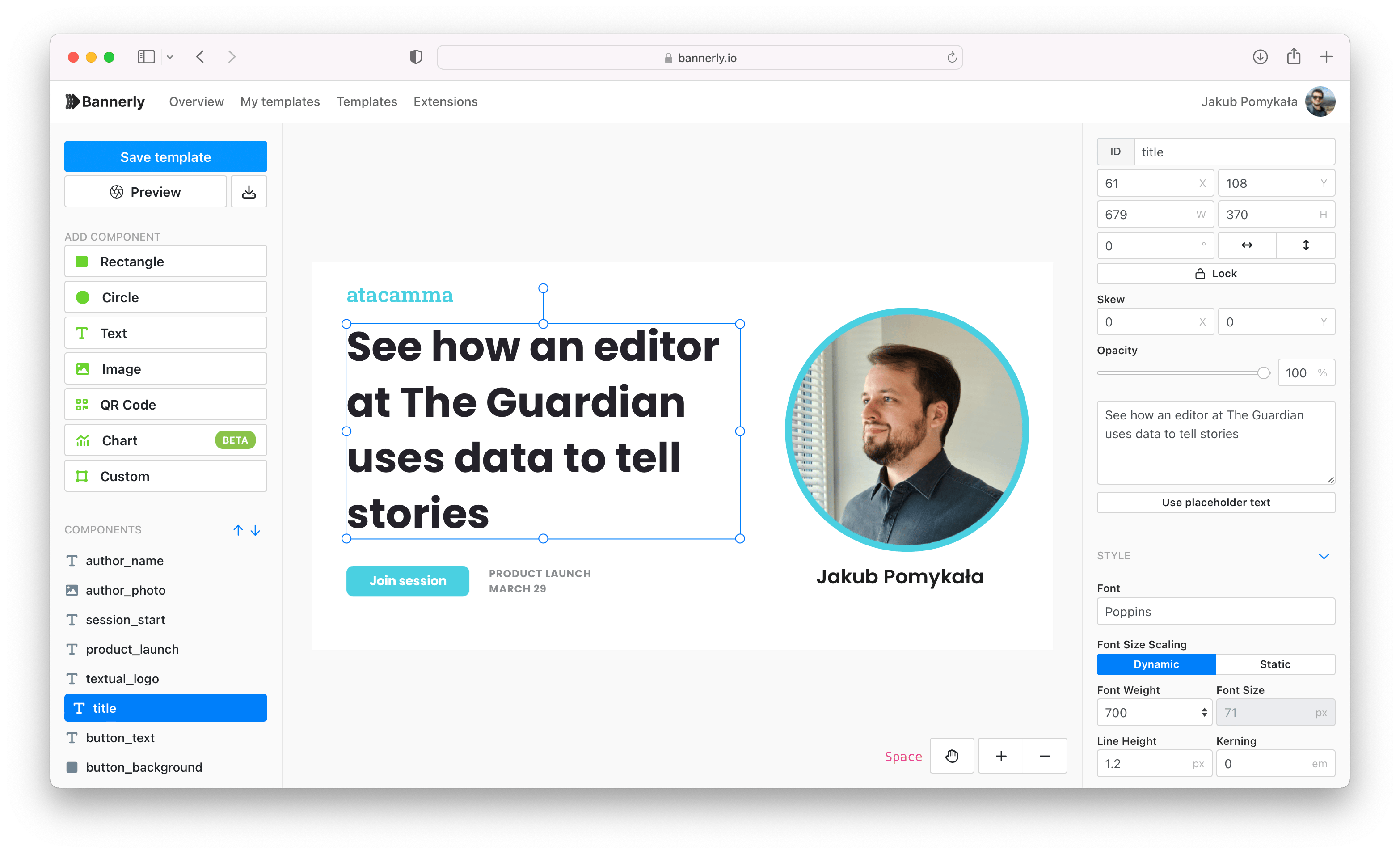Click Save template button
The image size is (1400, 854).
click(x=165, y=157)
